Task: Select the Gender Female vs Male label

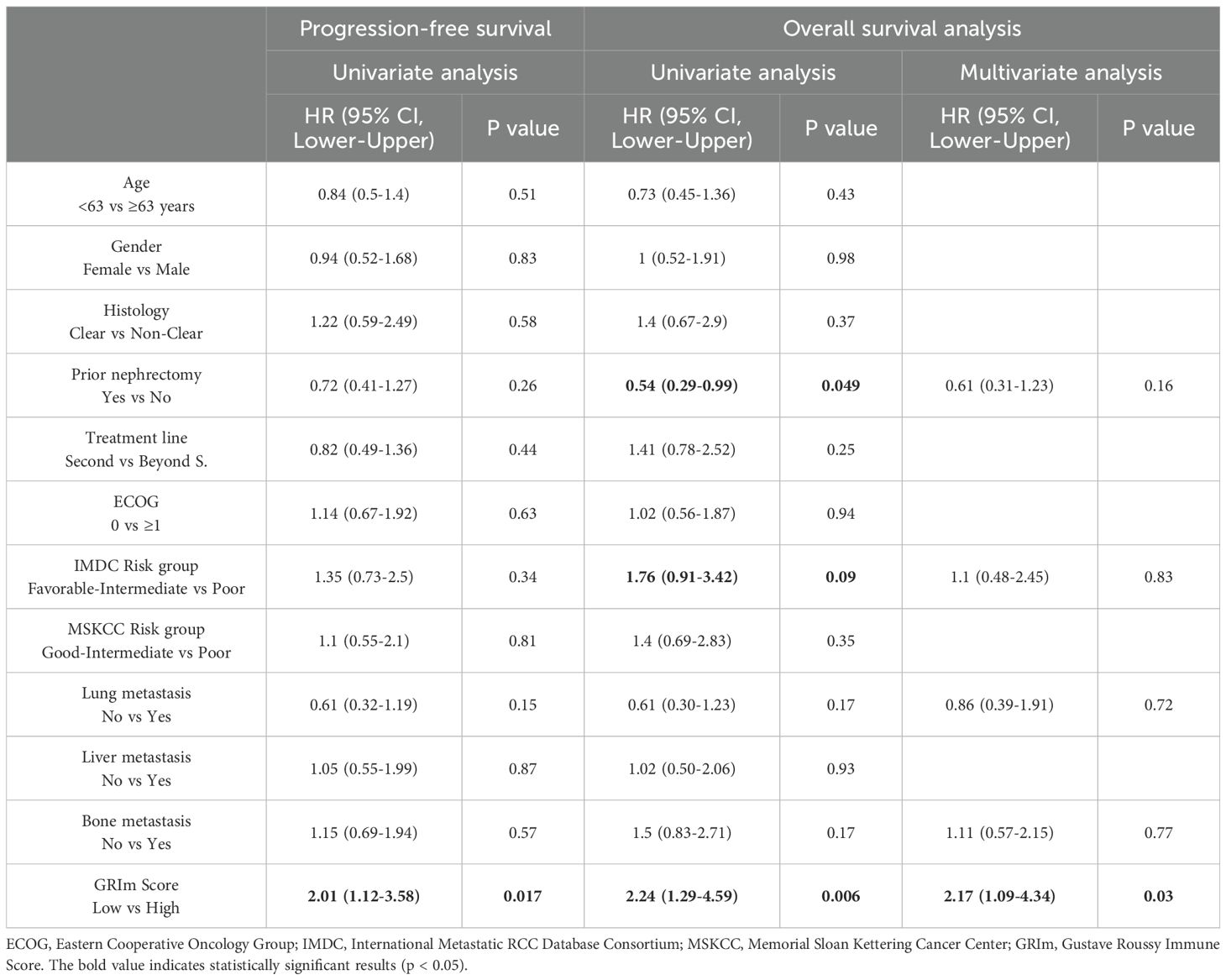Action: tap(136, 258)
